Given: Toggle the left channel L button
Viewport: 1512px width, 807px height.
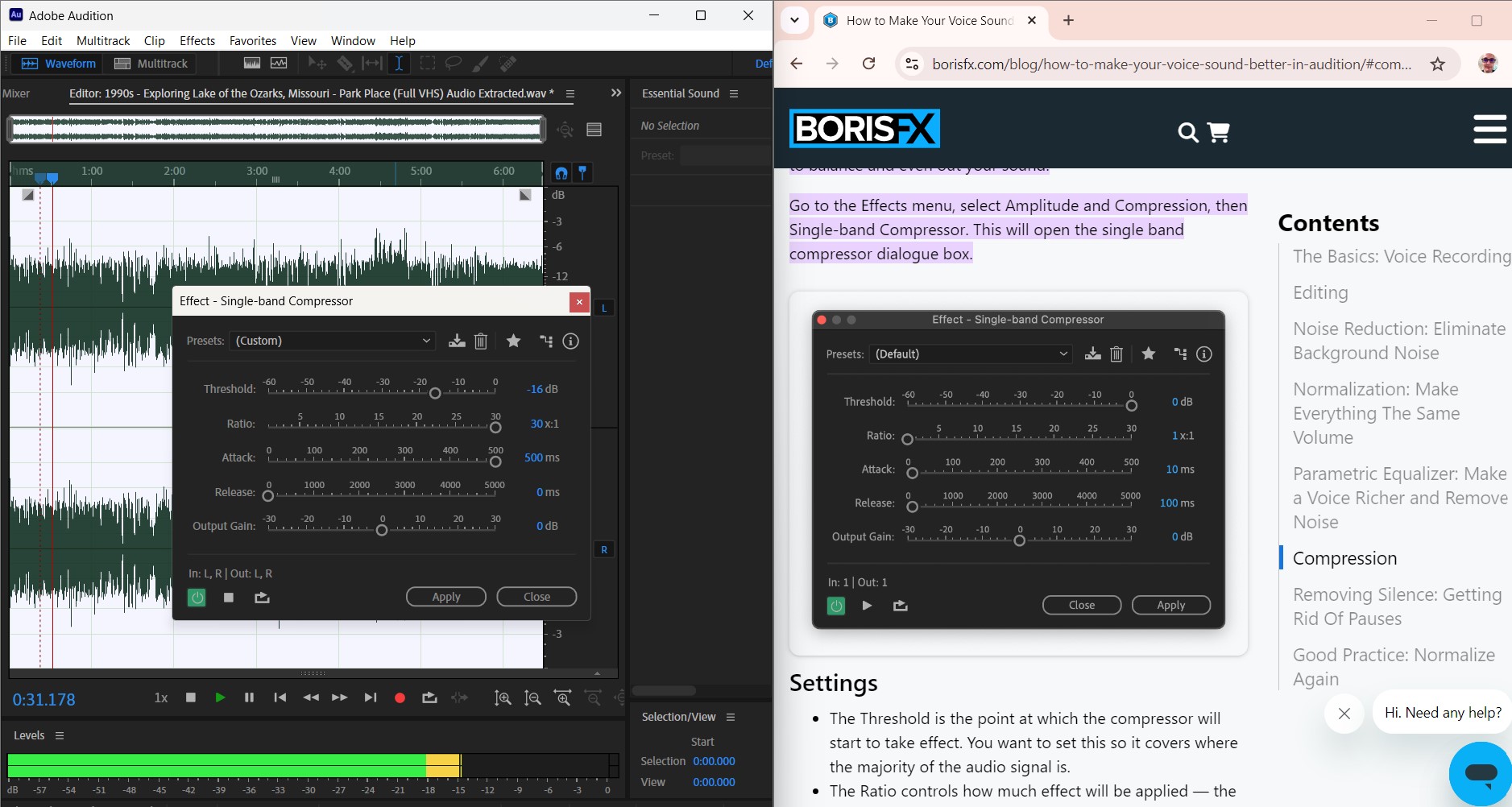Looking at the screenshot, I should [604, 308].
